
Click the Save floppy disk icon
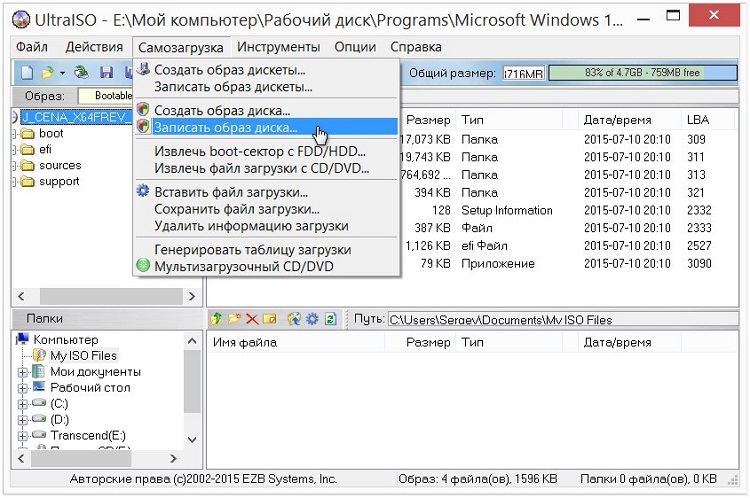(106, 73)
